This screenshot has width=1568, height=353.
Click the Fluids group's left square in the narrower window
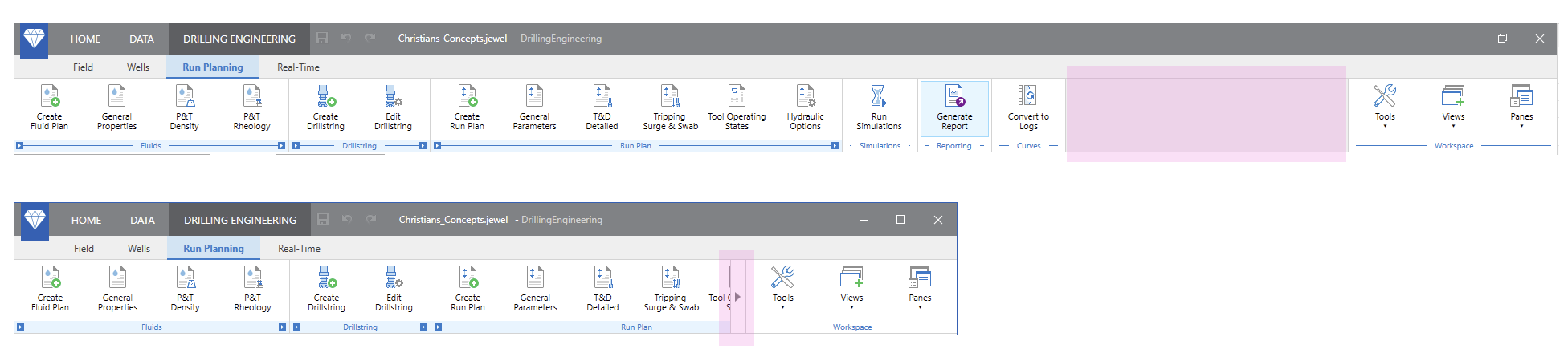pyautogui.click(x=21, y=327)
